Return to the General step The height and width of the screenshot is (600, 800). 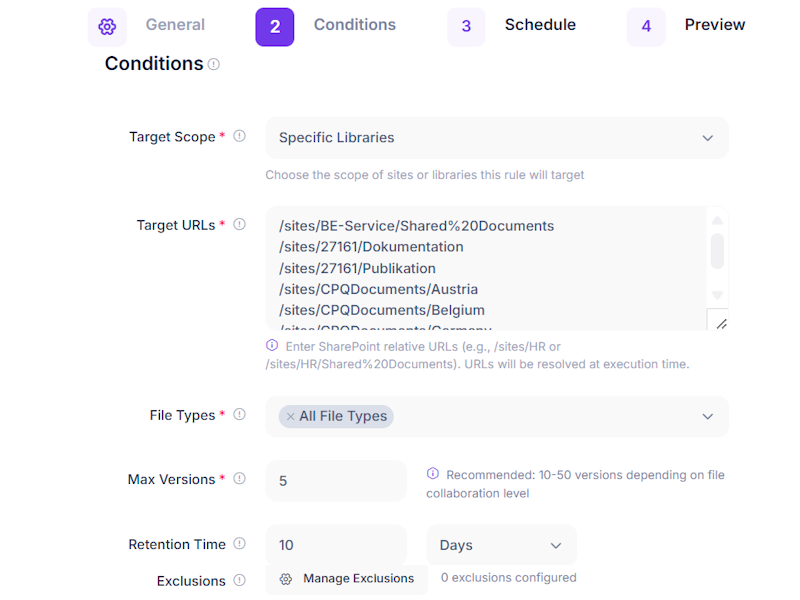[175, 25]
